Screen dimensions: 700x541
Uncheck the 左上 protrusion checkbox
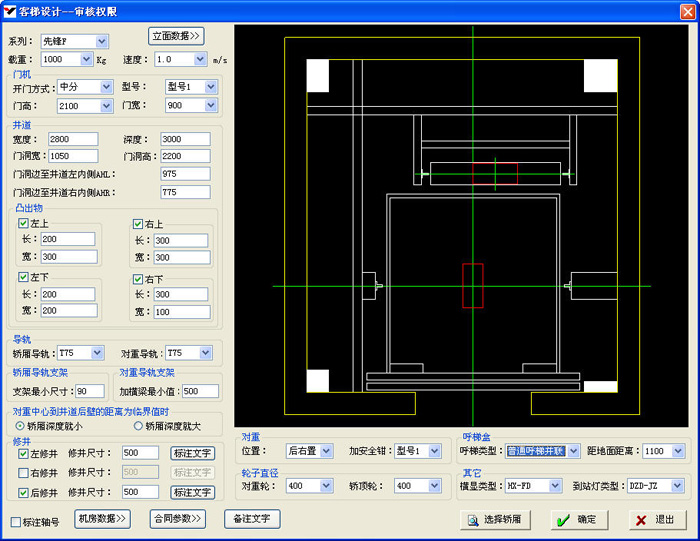point(24,223)
